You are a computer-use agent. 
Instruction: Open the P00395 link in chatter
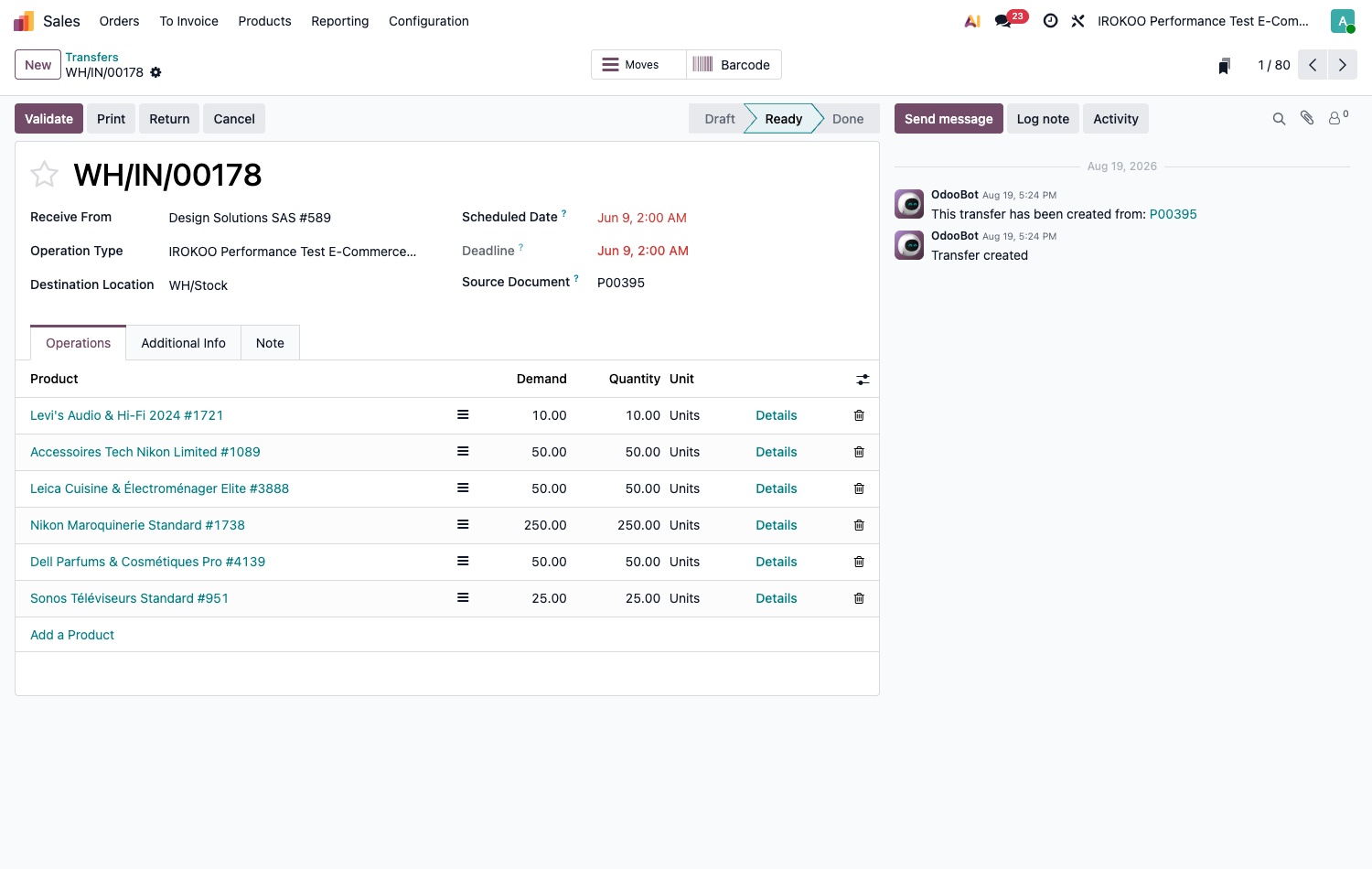coord(1173,214)
